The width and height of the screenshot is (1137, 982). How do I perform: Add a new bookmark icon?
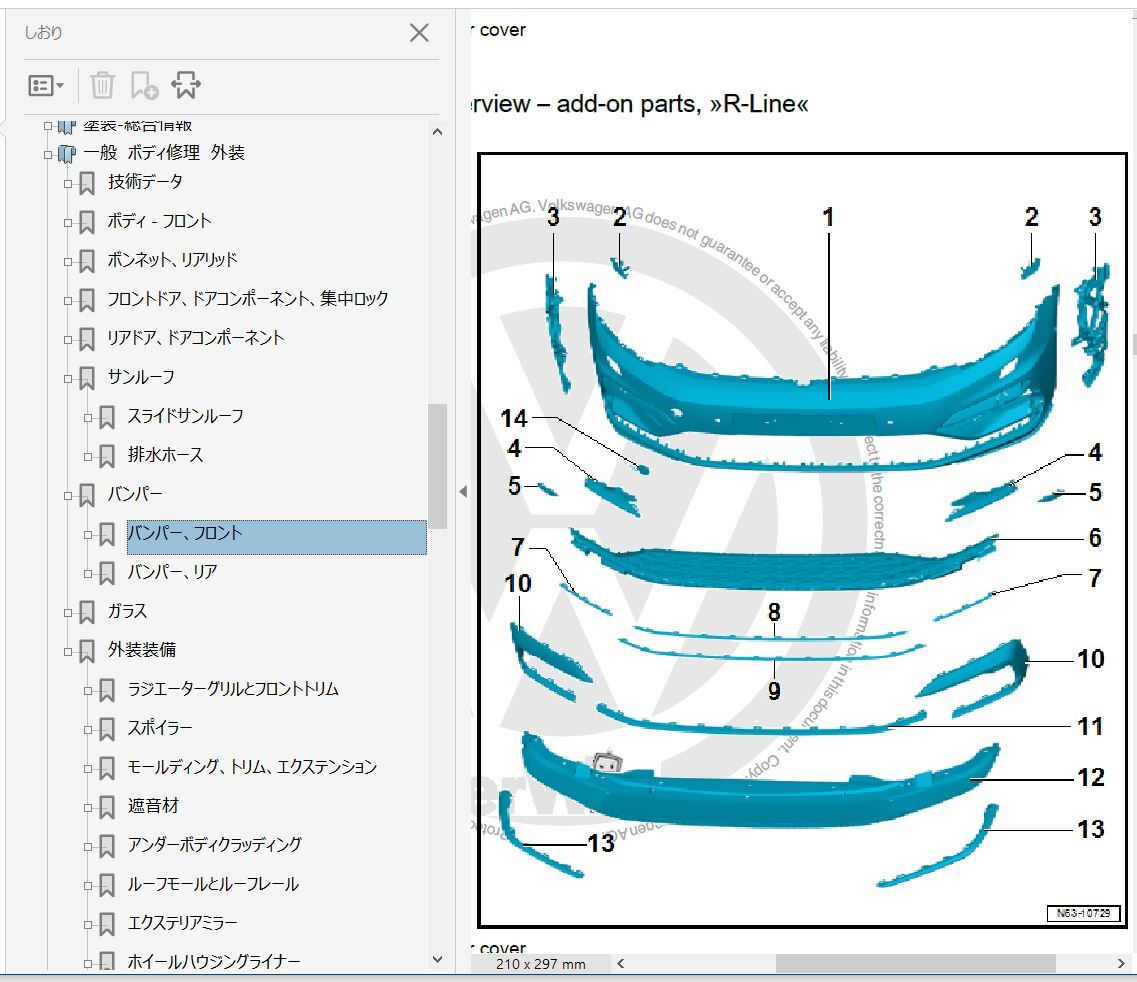(x=144, y=86)
